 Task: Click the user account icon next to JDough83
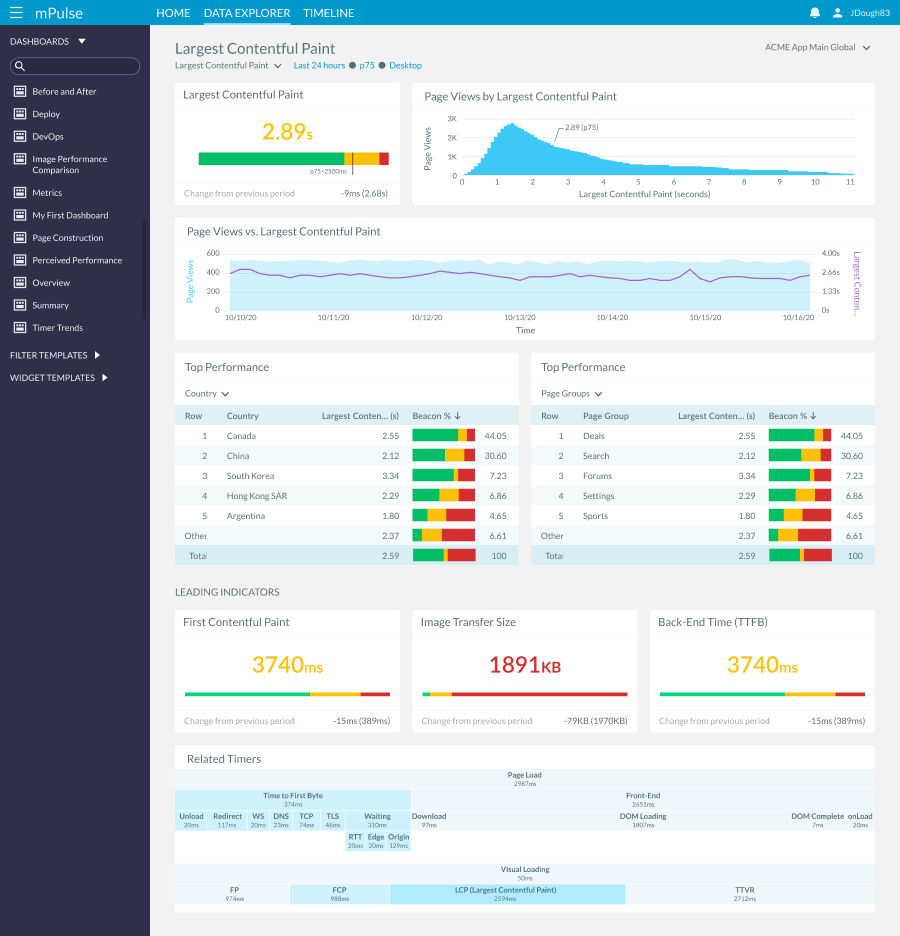click(837, 12)
